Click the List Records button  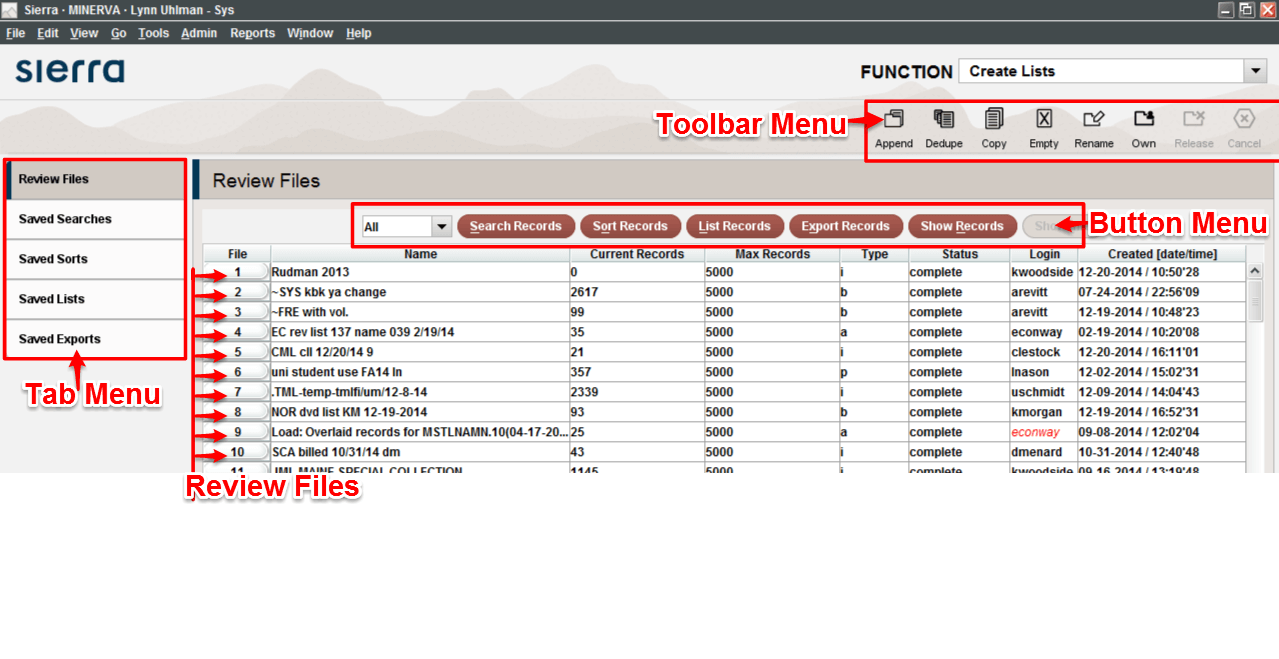click(x=735, y=226)
